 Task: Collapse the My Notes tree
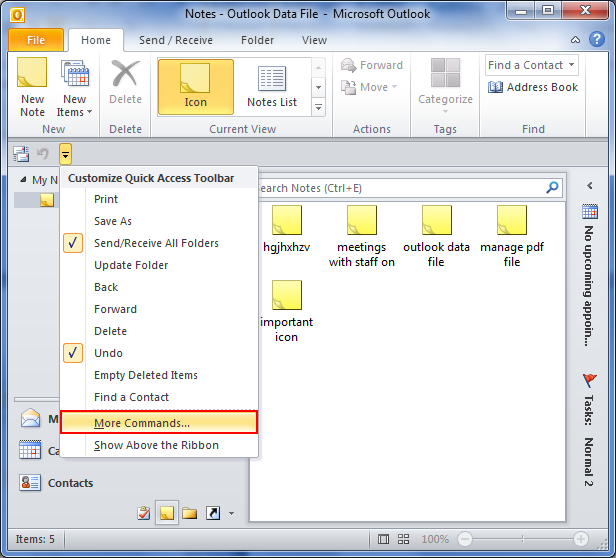click(23, 180)
